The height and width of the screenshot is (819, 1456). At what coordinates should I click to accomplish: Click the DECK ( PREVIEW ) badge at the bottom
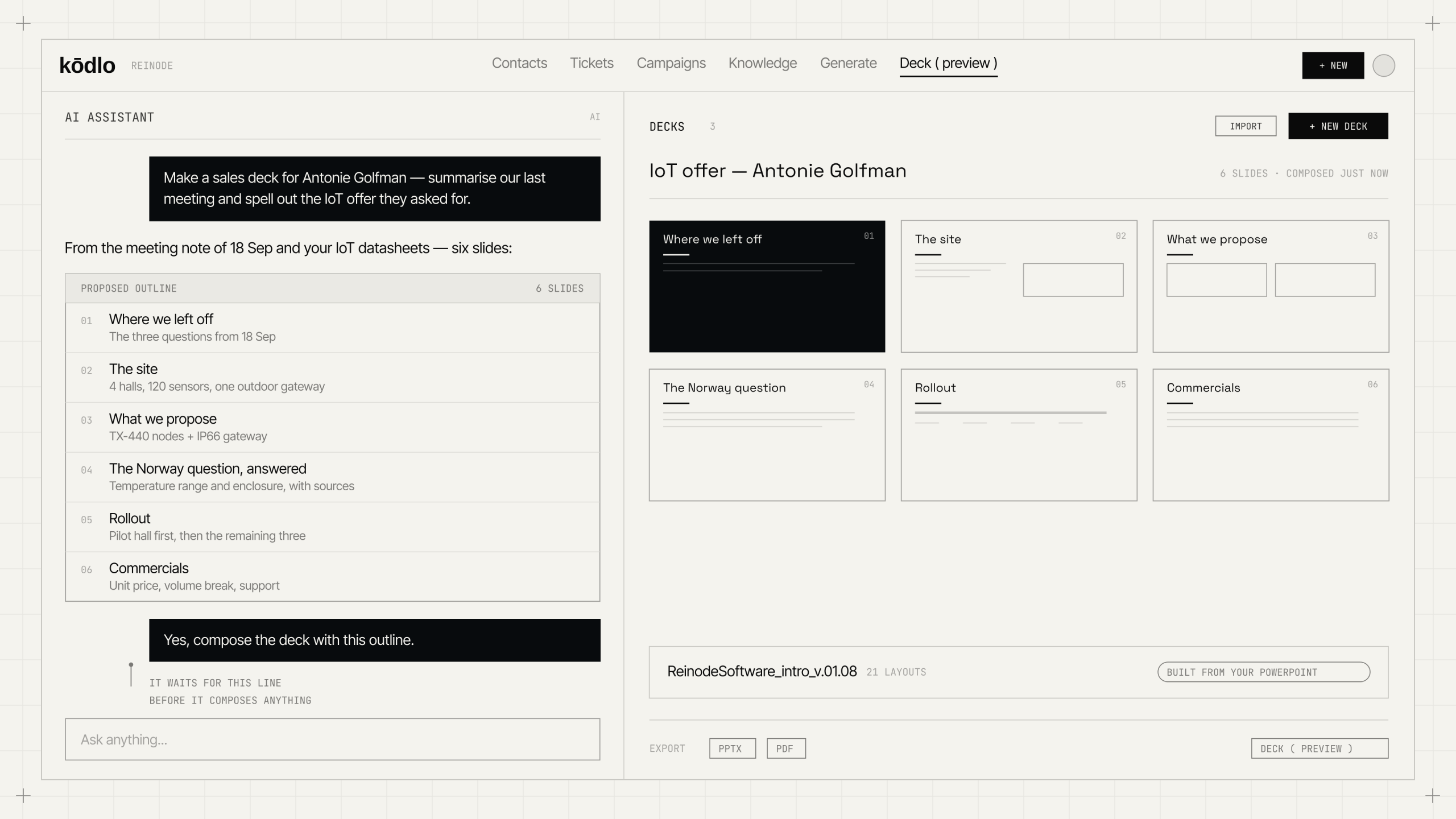(x=1319, y=748)
